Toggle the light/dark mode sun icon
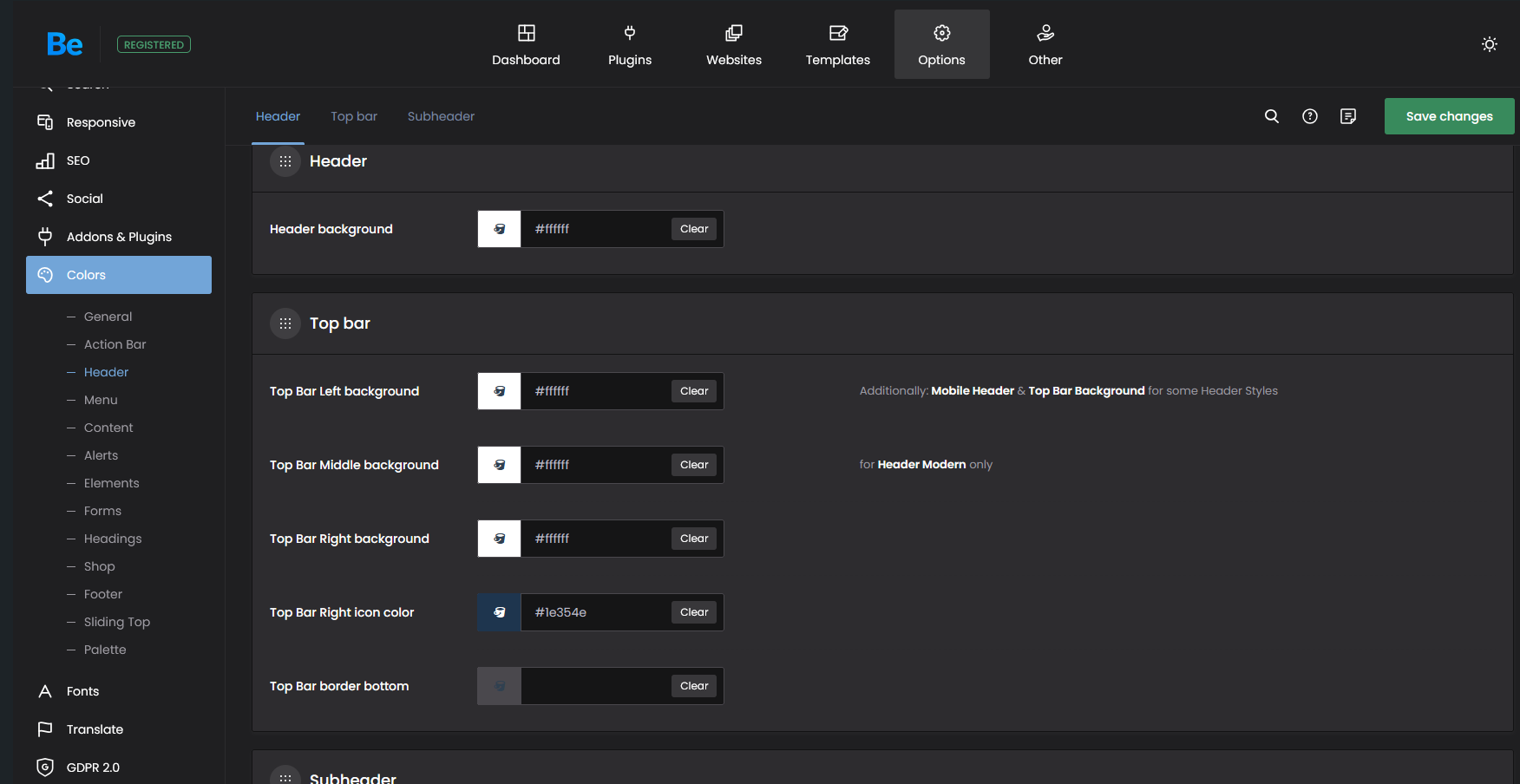Image resolution: width=1520 pixels, height=784 pixels. click(x=1490, y=44)
